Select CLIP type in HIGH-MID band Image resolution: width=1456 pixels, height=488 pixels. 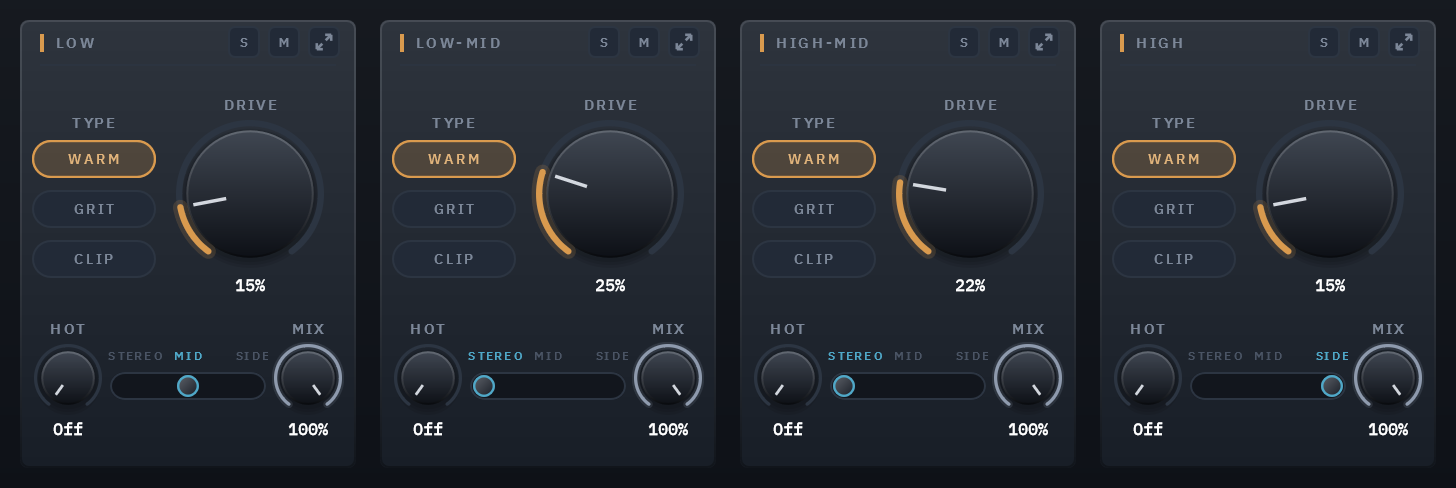point(814,259)
